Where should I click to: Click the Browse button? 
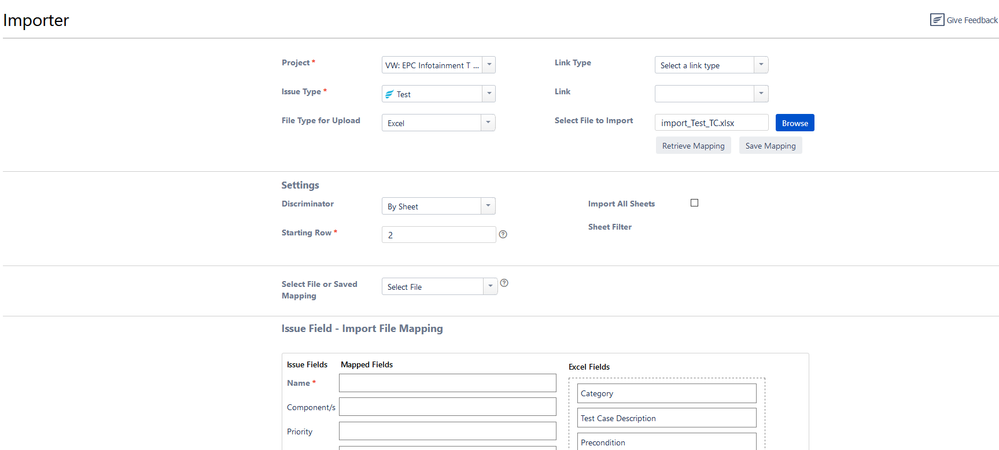click(794, 122)
